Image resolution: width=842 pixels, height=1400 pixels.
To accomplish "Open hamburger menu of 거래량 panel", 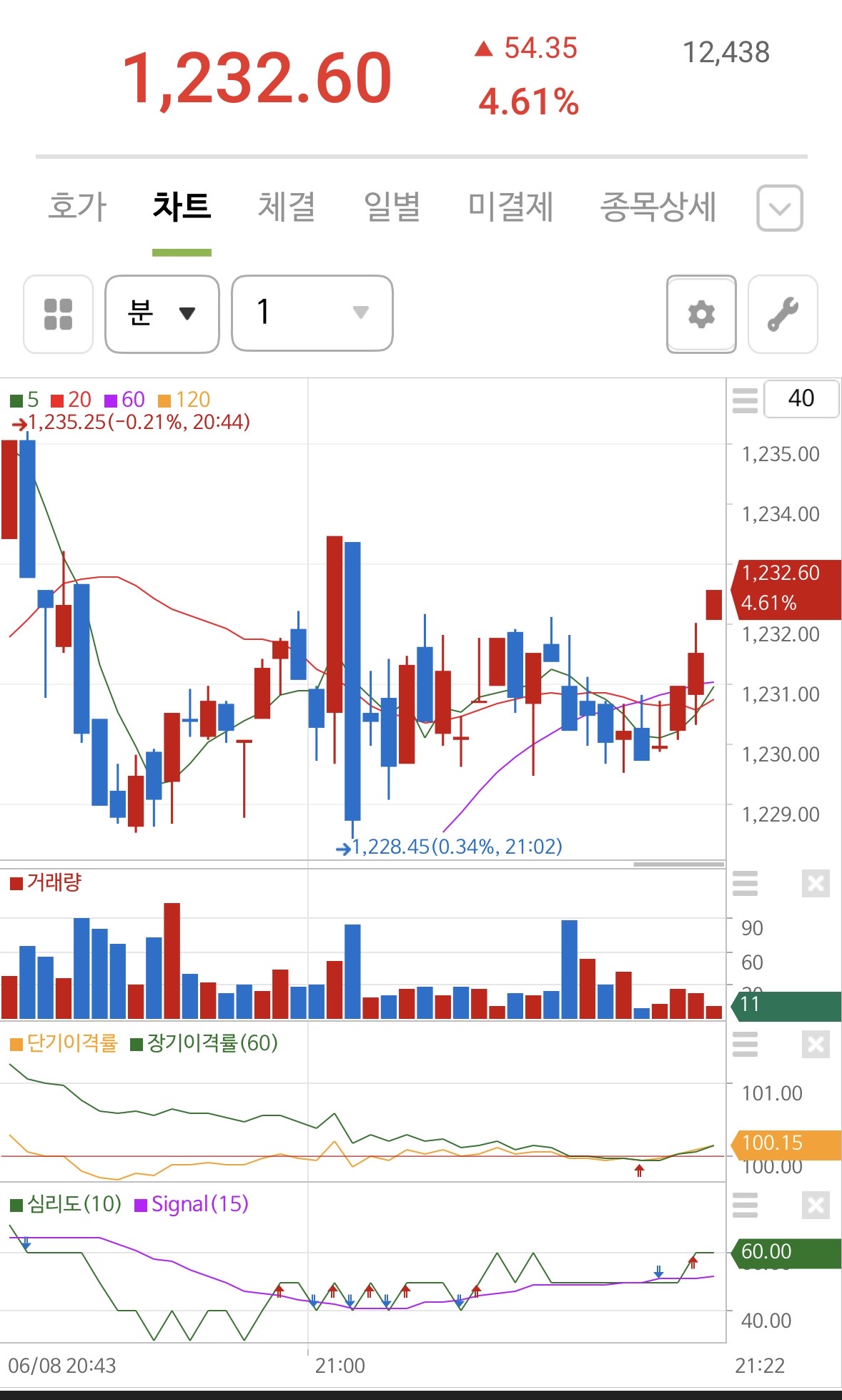I will (745, 884).
